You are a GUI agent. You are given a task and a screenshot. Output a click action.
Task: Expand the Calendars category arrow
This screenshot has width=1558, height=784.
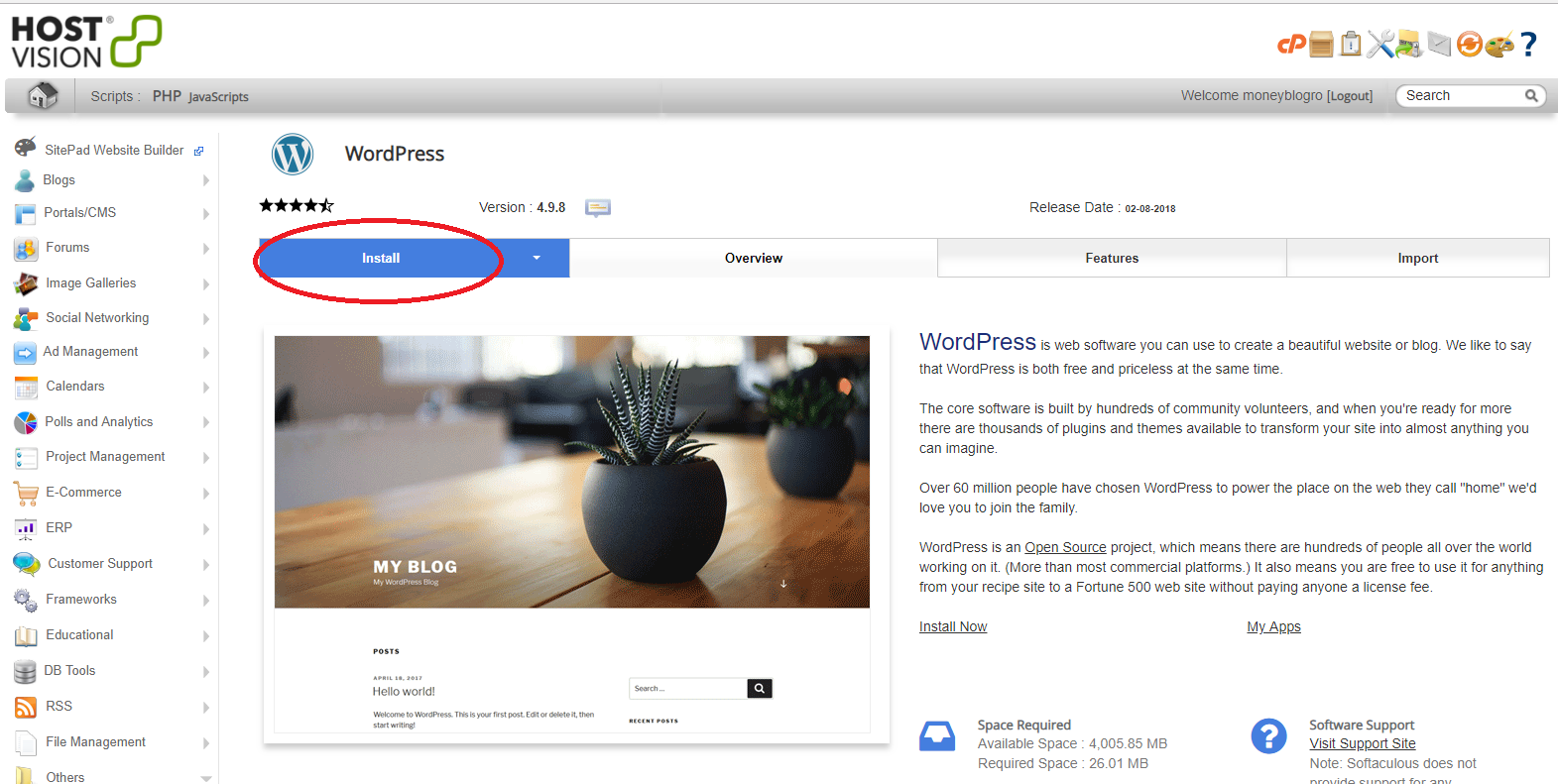point(206,387)
